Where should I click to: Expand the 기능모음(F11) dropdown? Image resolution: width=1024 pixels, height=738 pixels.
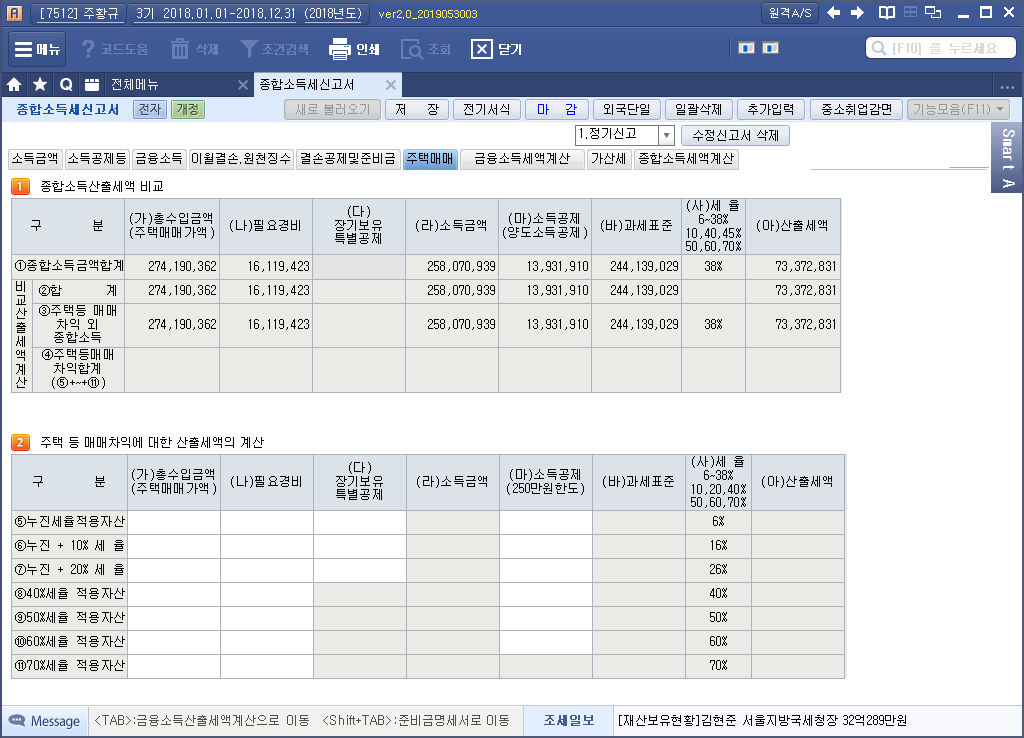tap(957, 110)
